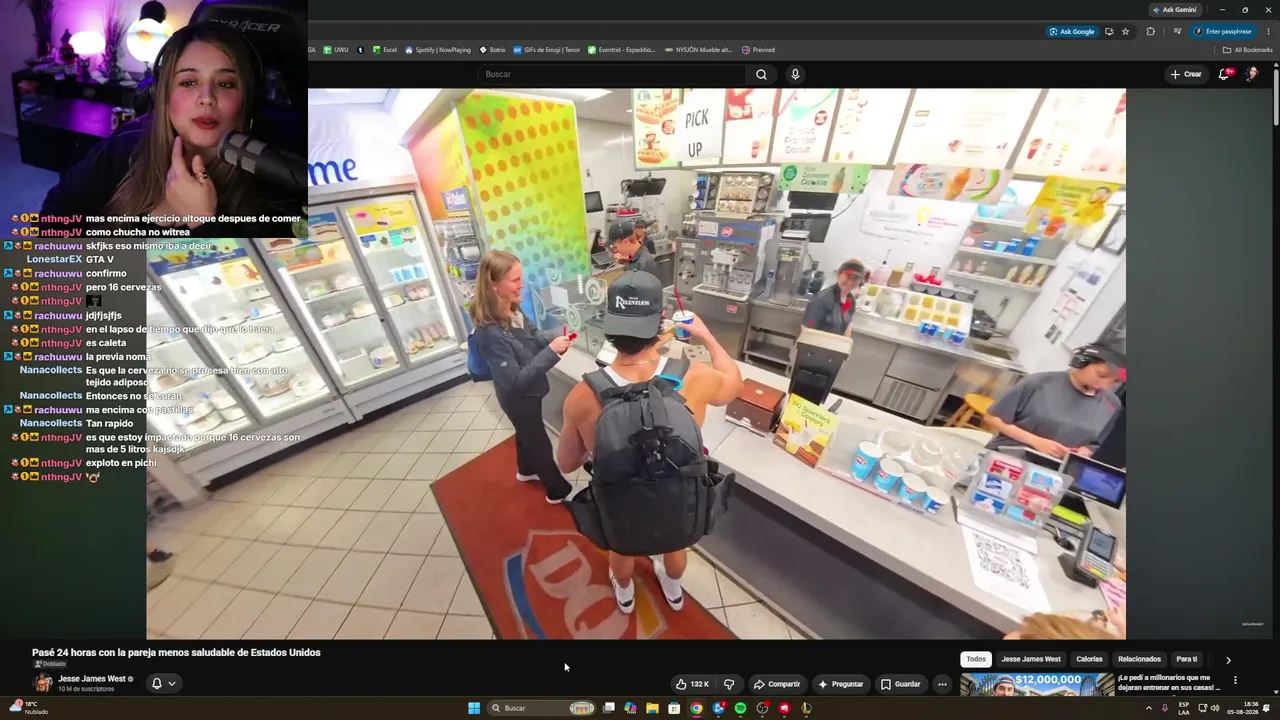
Task: Open Chrome's three-dot menu
Action: 1268,31
